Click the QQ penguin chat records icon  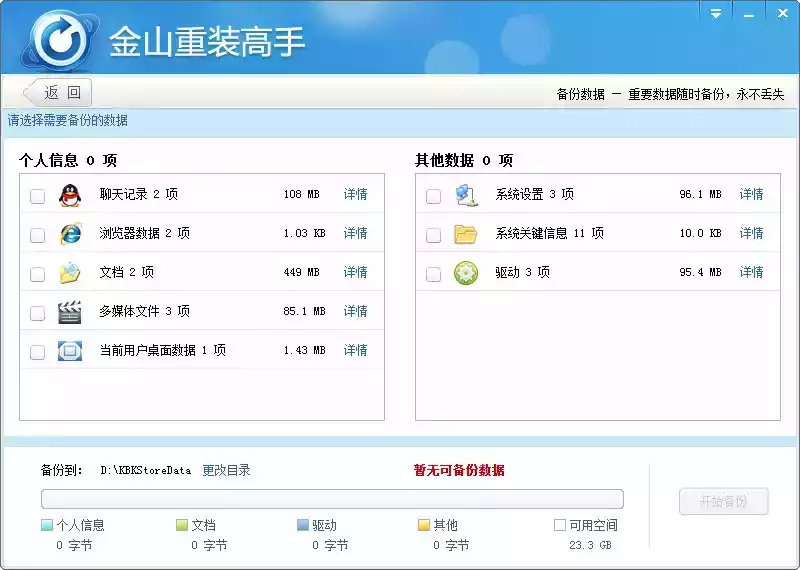(x=70, y=195)
